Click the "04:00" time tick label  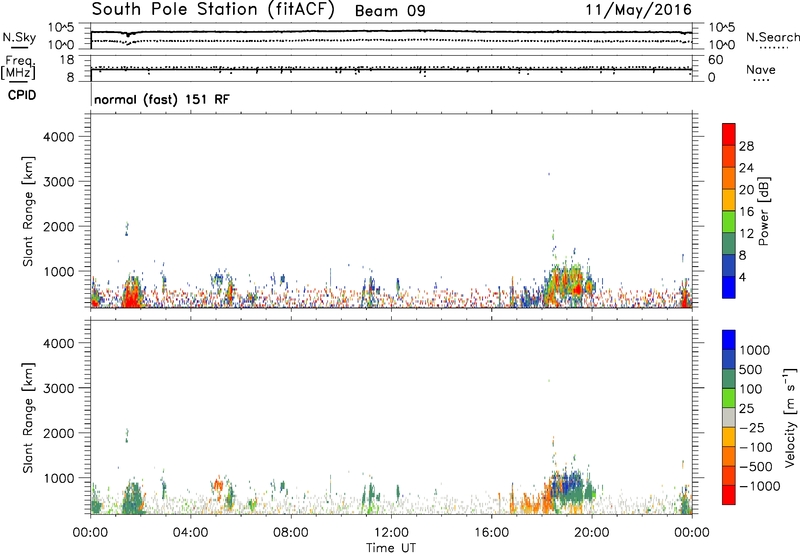[191, 533]
